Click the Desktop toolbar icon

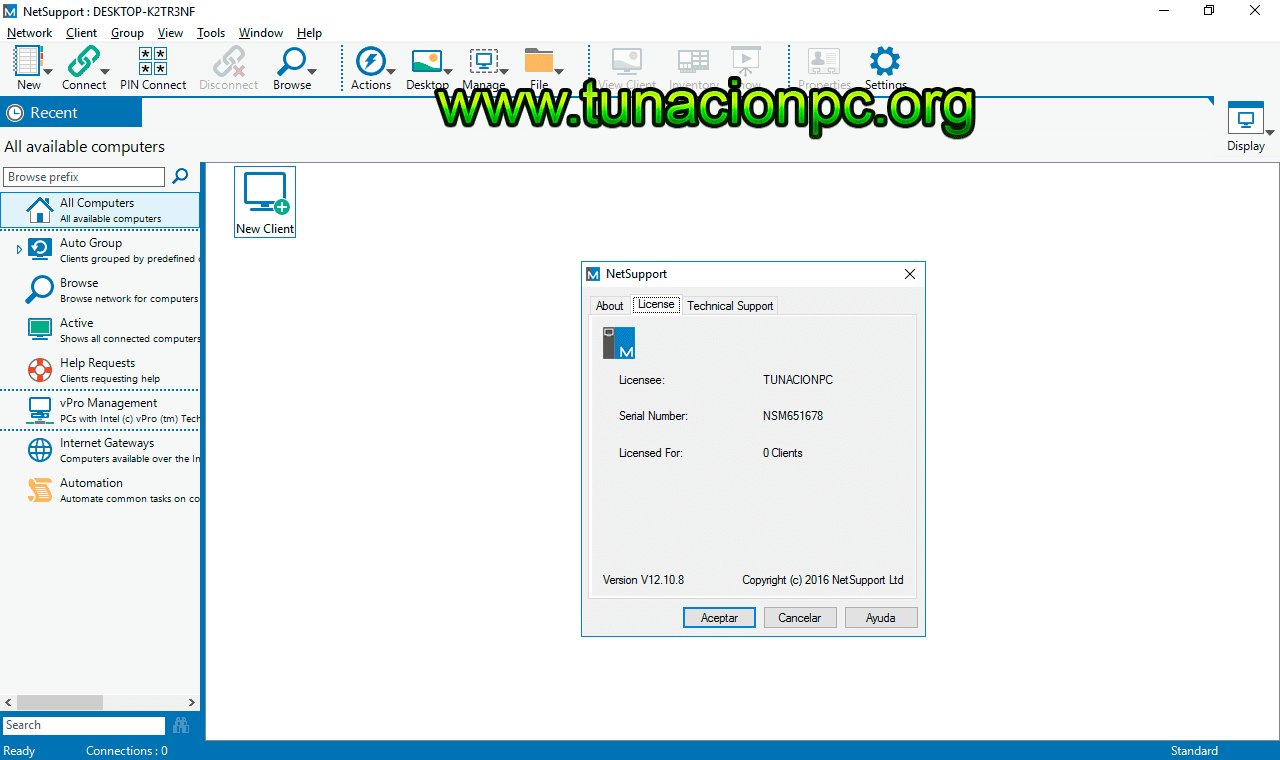point(426,62)
